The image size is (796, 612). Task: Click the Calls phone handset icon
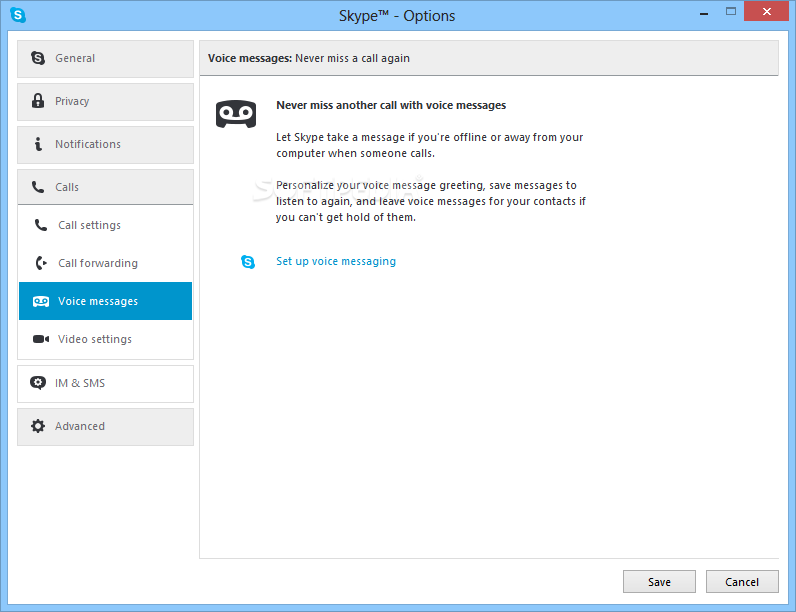[38, 187]
